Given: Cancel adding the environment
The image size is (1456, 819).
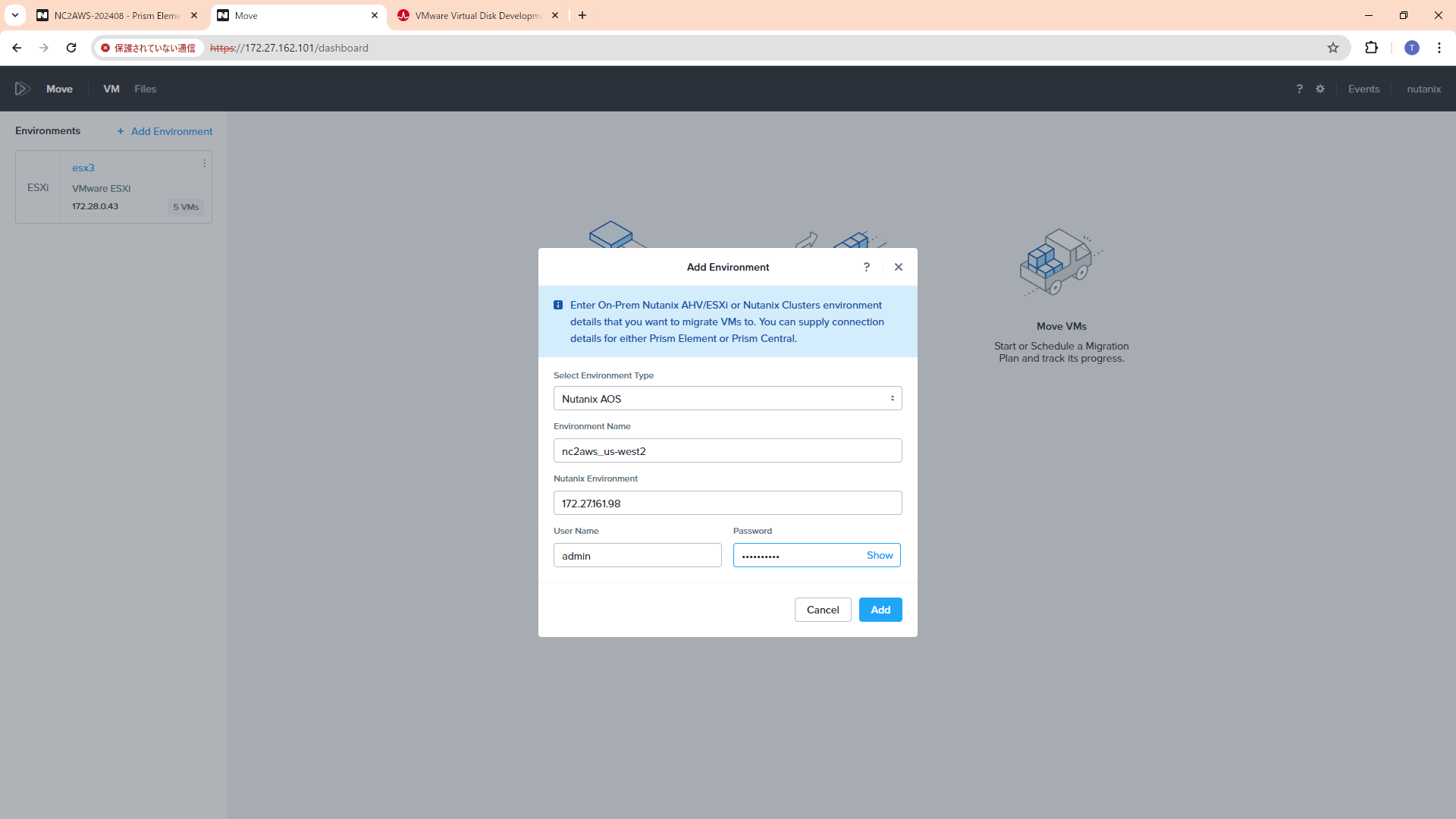Looking at the screenshot, I should click(x=822, y=610).
